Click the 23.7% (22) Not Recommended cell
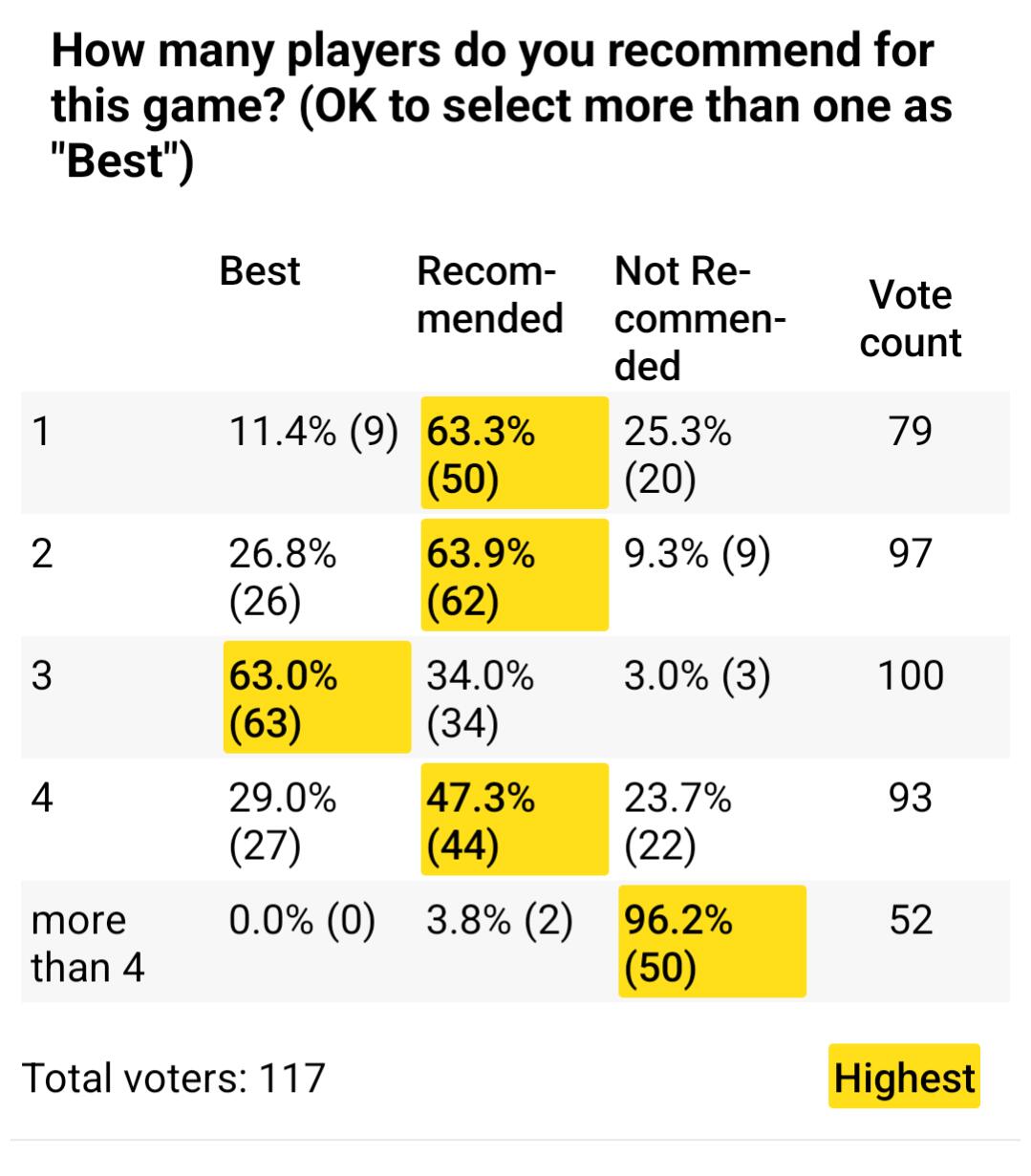Screen dimensions: 1031x1176 pos(677,821)
